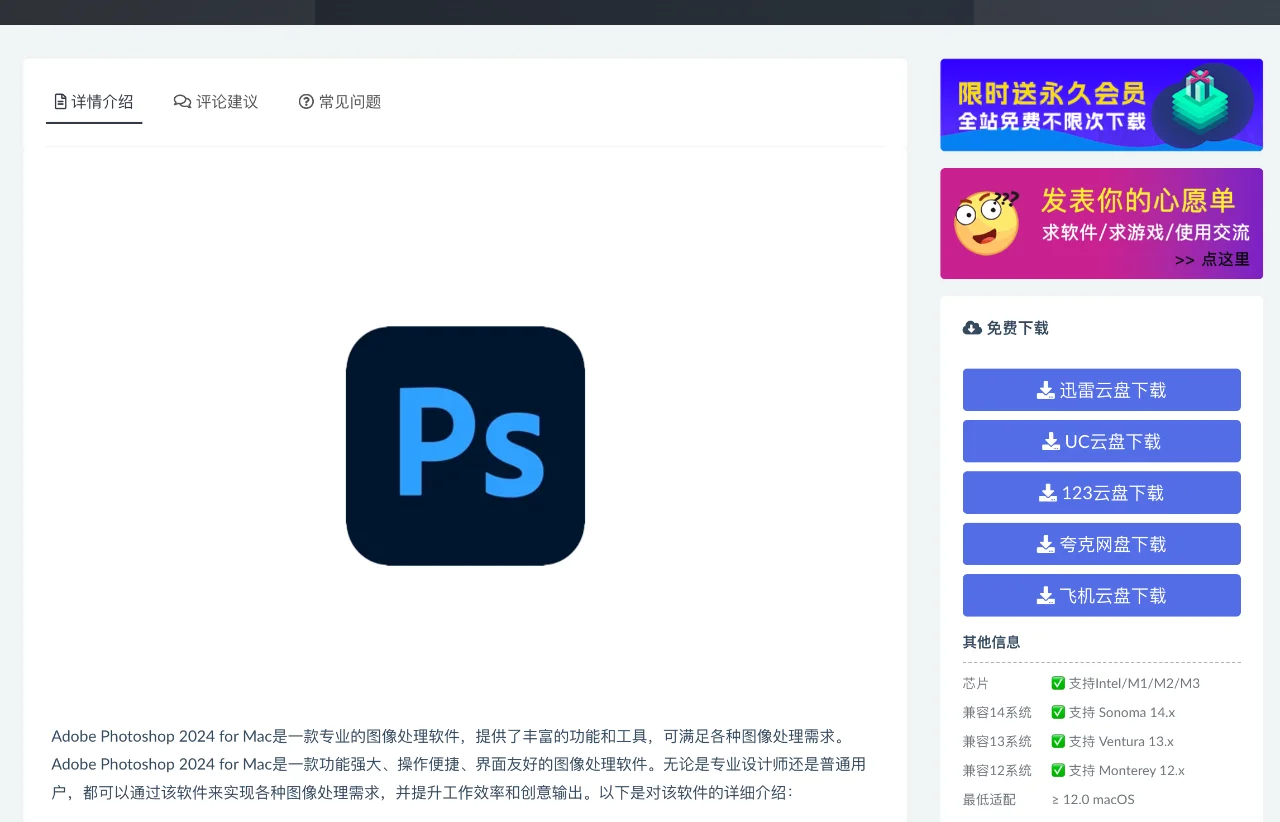Viewport: 1280px width, 822px height.
Task: Click the 求软件/求游戏/使用交流 banner text
Action: [x=1146, y=232]
